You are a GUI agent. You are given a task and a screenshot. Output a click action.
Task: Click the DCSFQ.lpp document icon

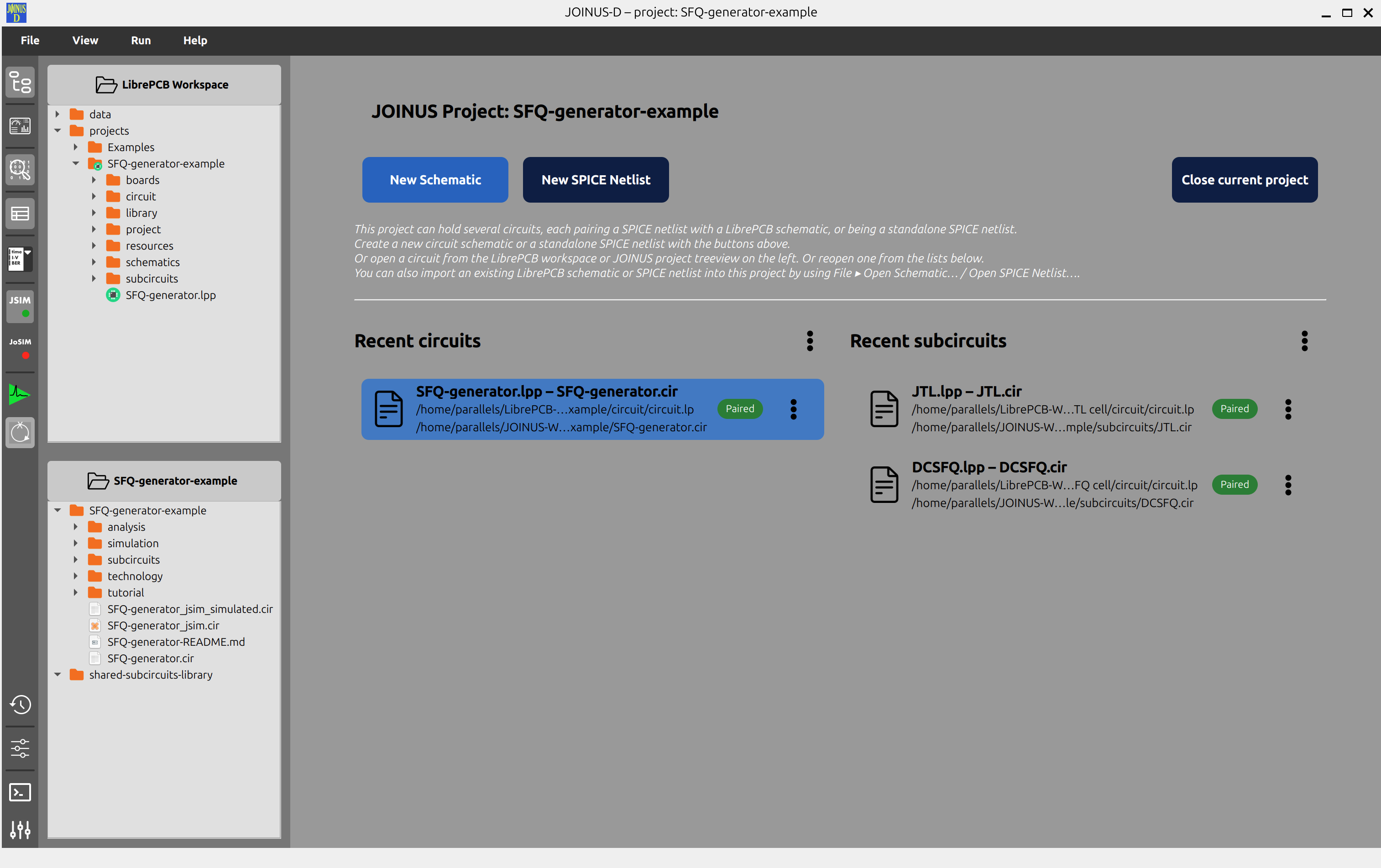click(884, 485)
